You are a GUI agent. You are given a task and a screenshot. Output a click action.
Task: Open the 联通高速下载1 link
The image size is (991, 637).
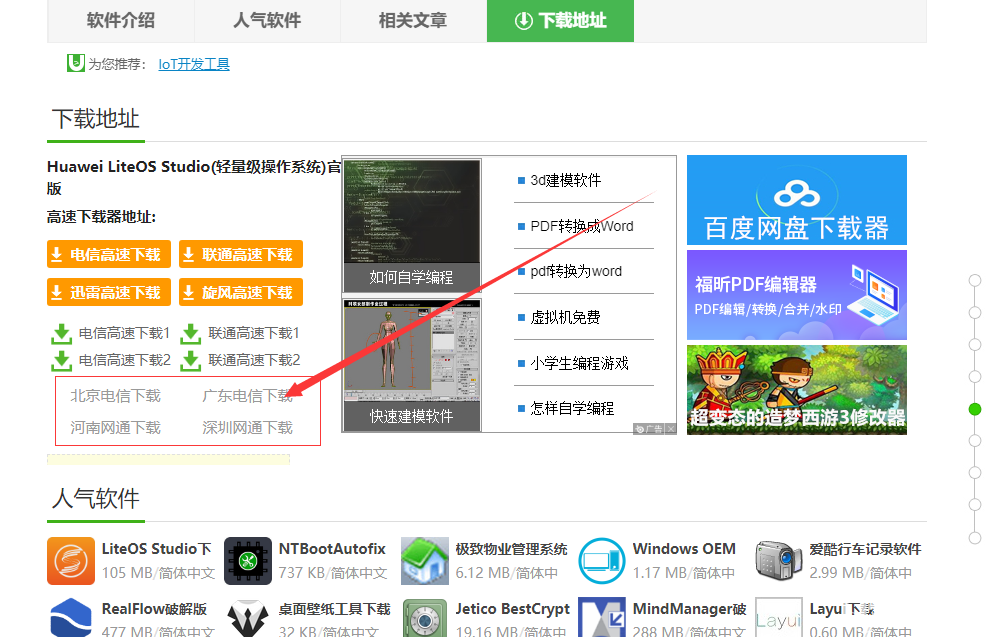coord(254,333)
